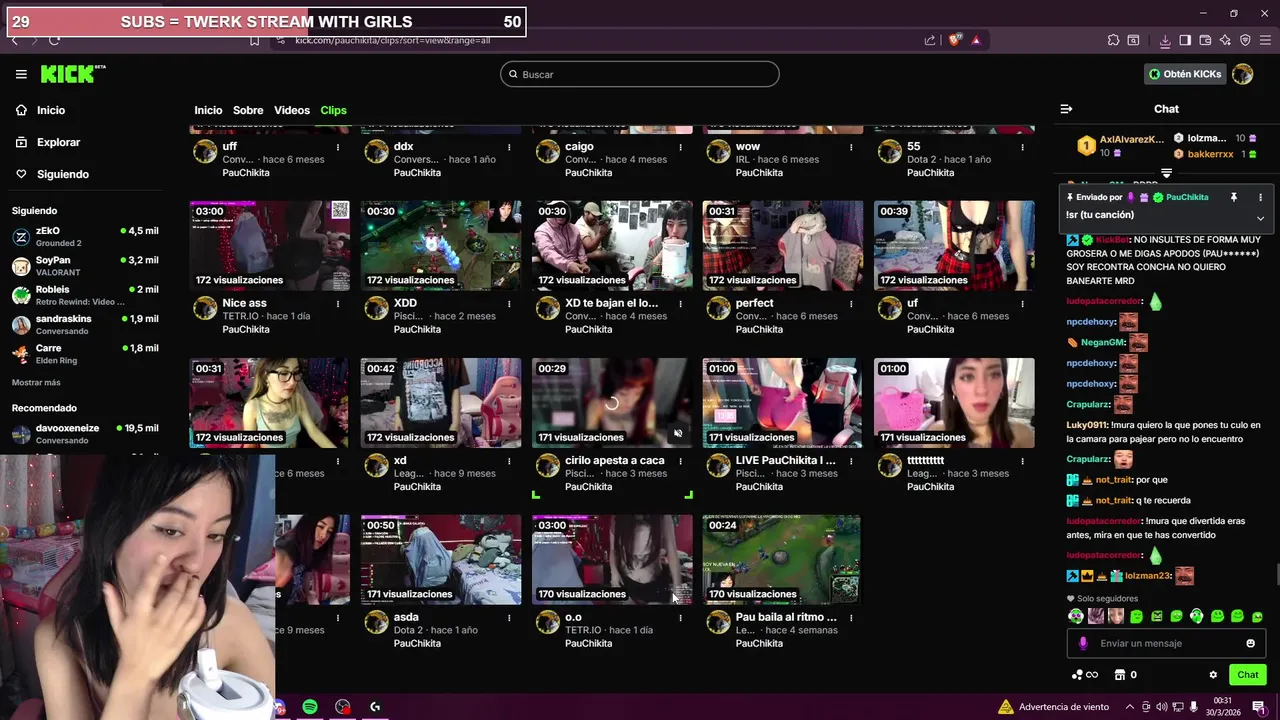
Task: Open the 'ttttttttttt' clip thumbnail
Action: coord(954,402)
